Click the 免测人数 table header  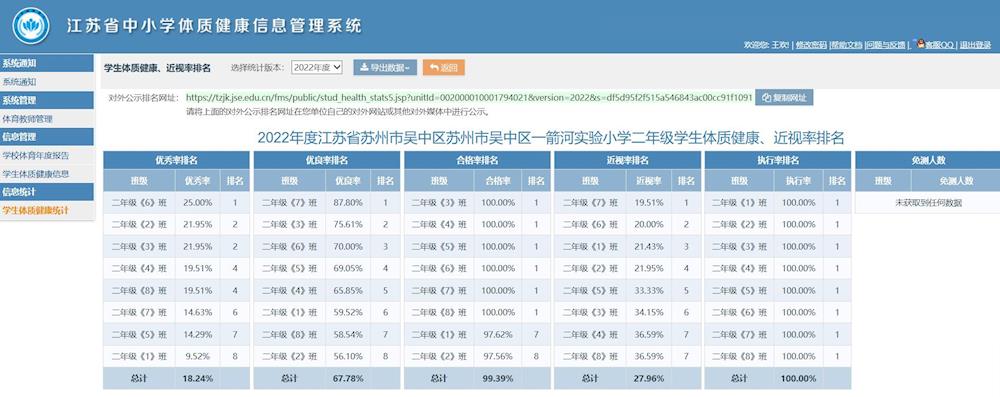pos(928,161)
